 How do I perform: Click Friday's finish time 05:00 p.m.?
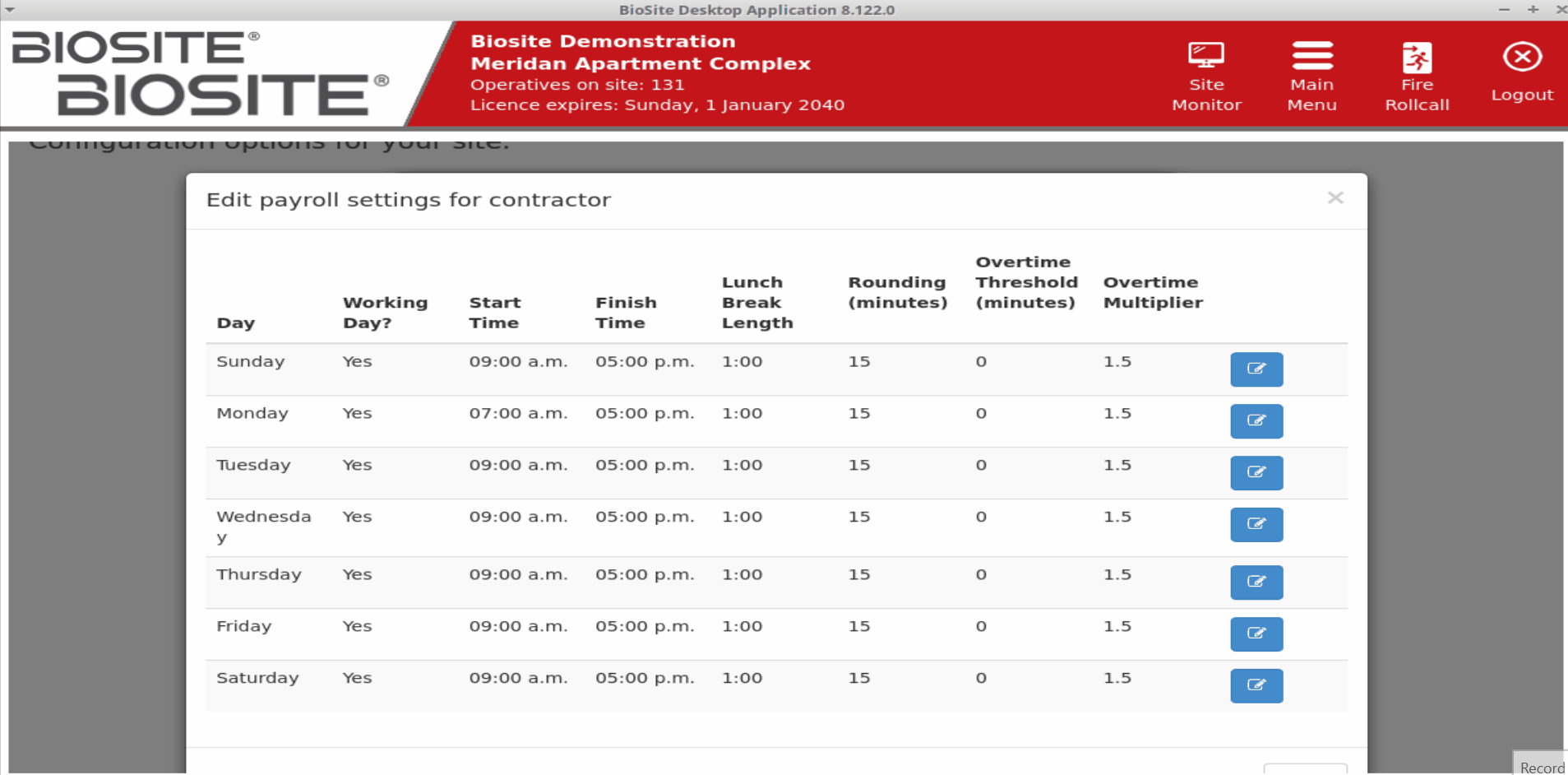coord(645,626)
